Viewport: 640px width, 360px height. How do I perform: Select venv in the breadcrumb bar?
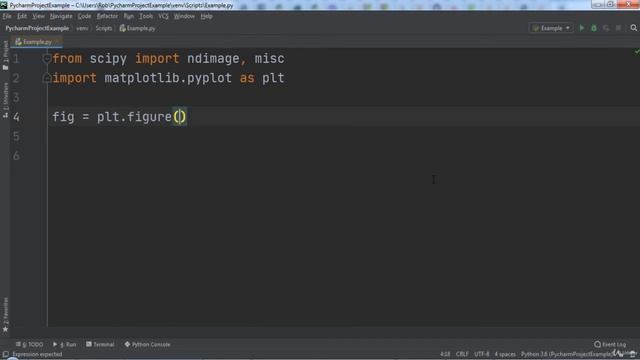(x=82, y=29)
